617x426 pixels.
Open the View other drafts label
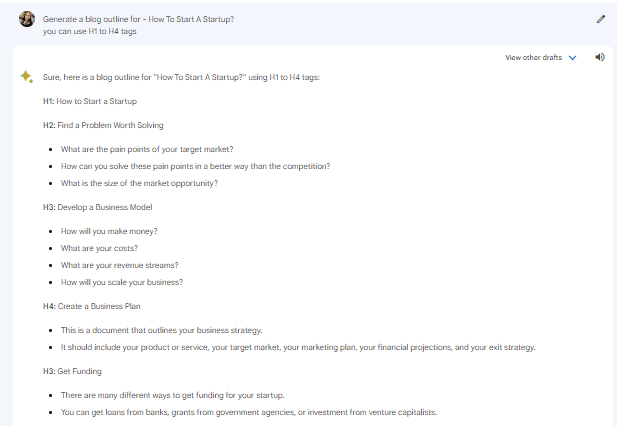tap(533, 58)
